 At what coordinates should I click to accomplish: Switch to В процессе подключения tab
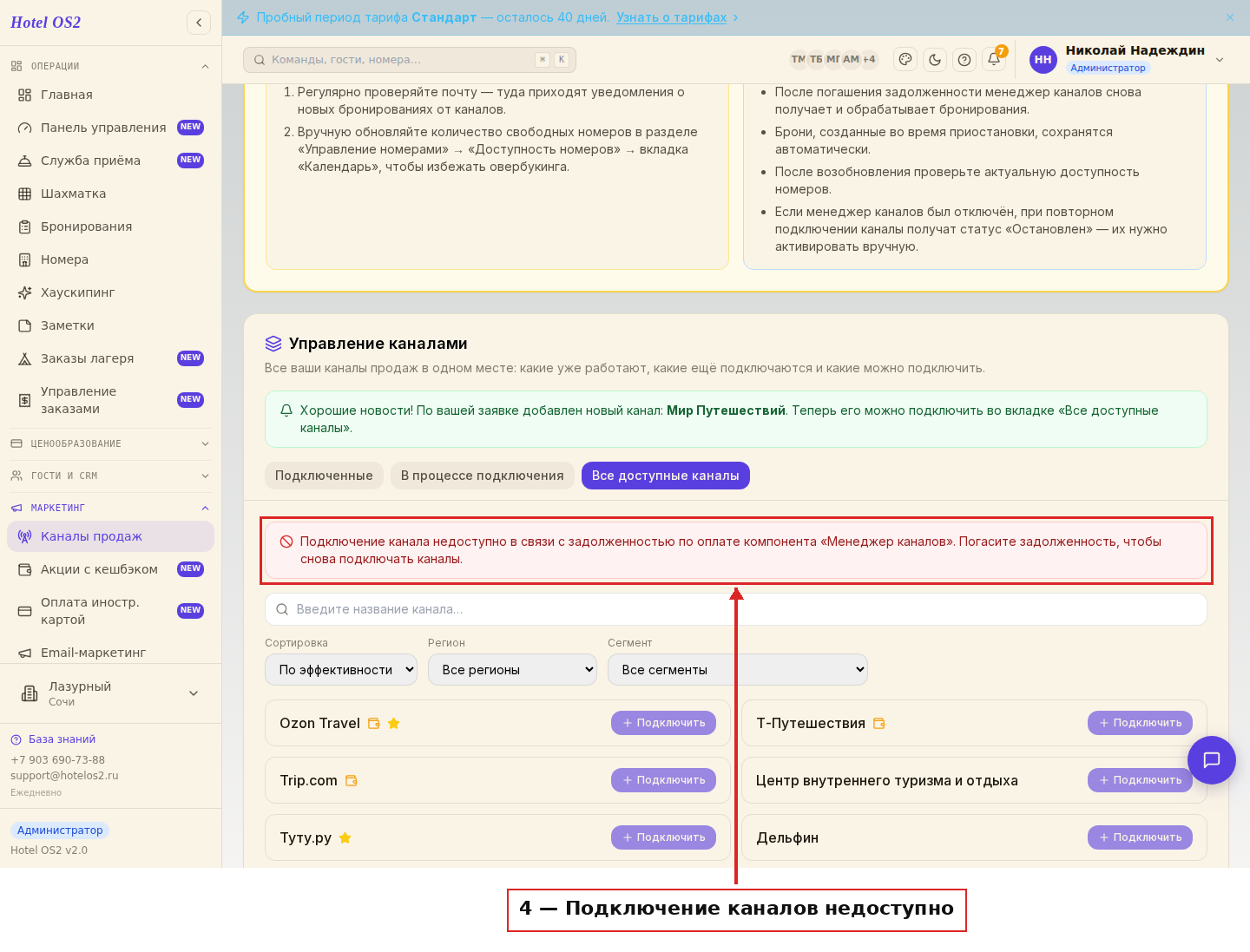pos(482,476)
